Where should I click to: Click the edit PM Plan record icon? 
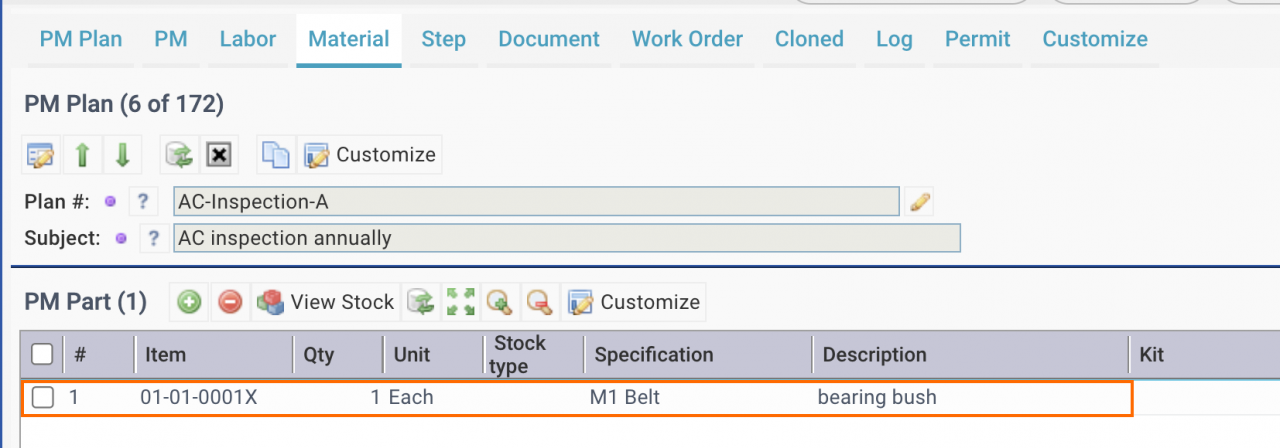(x=41, y=155)
